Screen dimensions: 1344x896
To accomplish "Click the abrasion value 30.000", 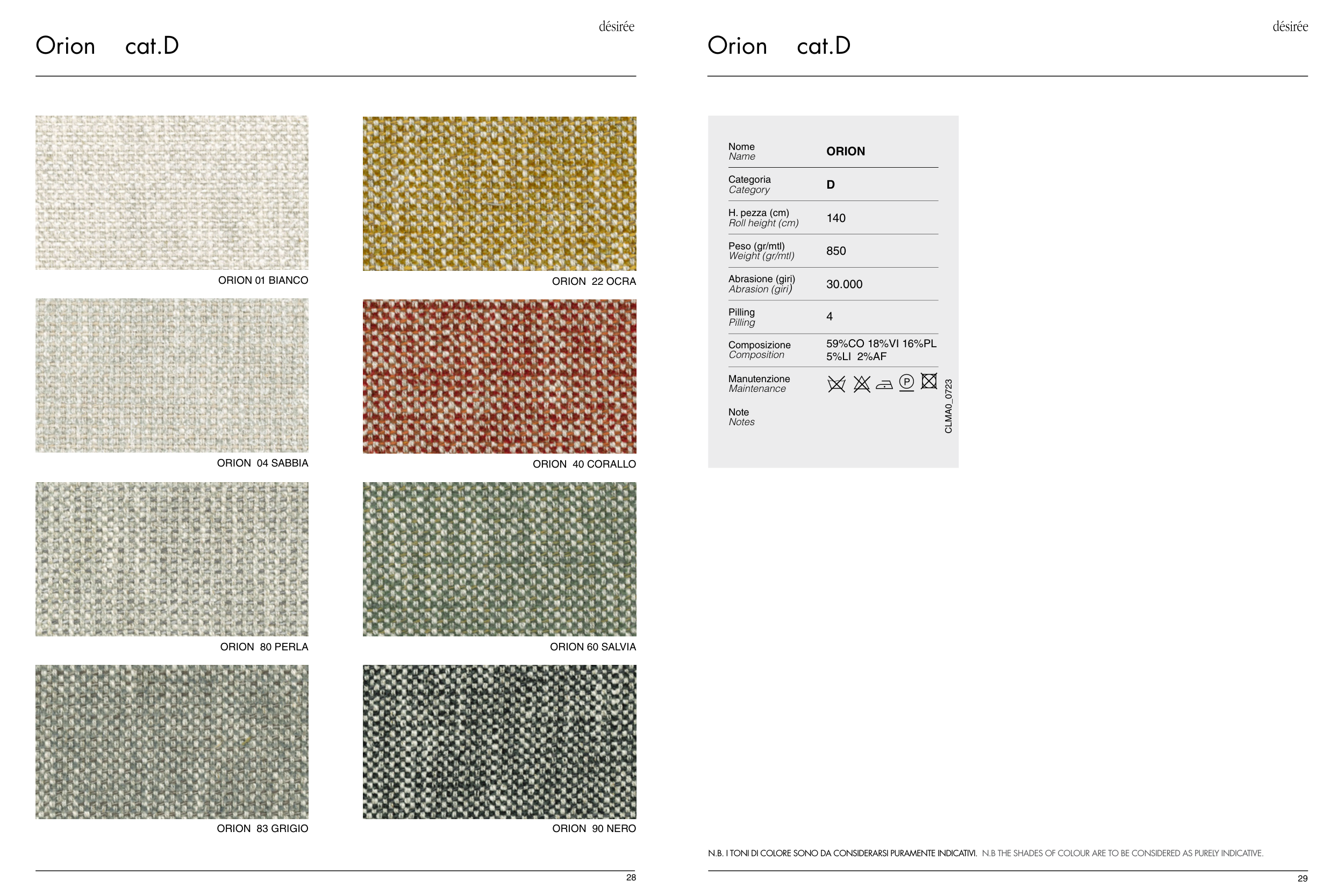I will (x=844, y=284).
